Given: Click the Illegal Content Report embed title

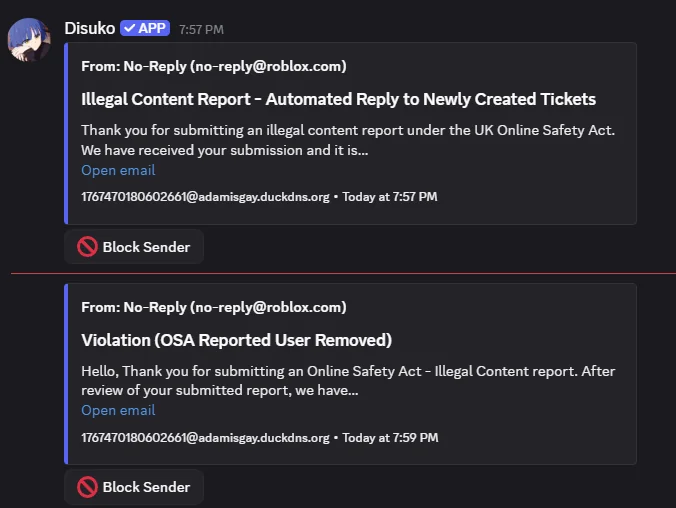Looking at the screenshot, I should [338, 99].
